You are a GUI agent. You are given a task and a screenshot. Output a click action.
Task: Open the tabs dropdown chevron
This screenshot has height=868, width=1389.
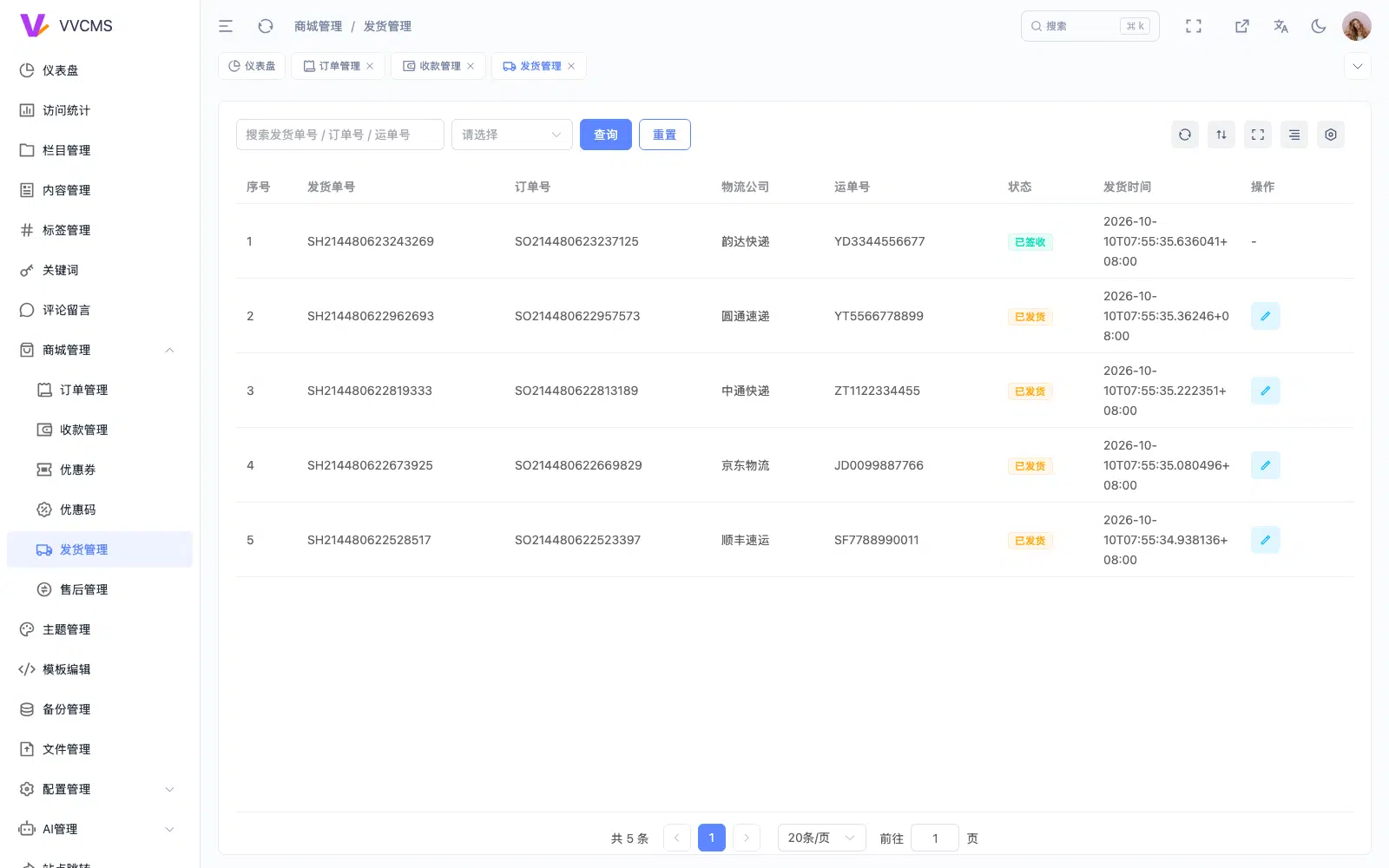(x=1358, y=66)
